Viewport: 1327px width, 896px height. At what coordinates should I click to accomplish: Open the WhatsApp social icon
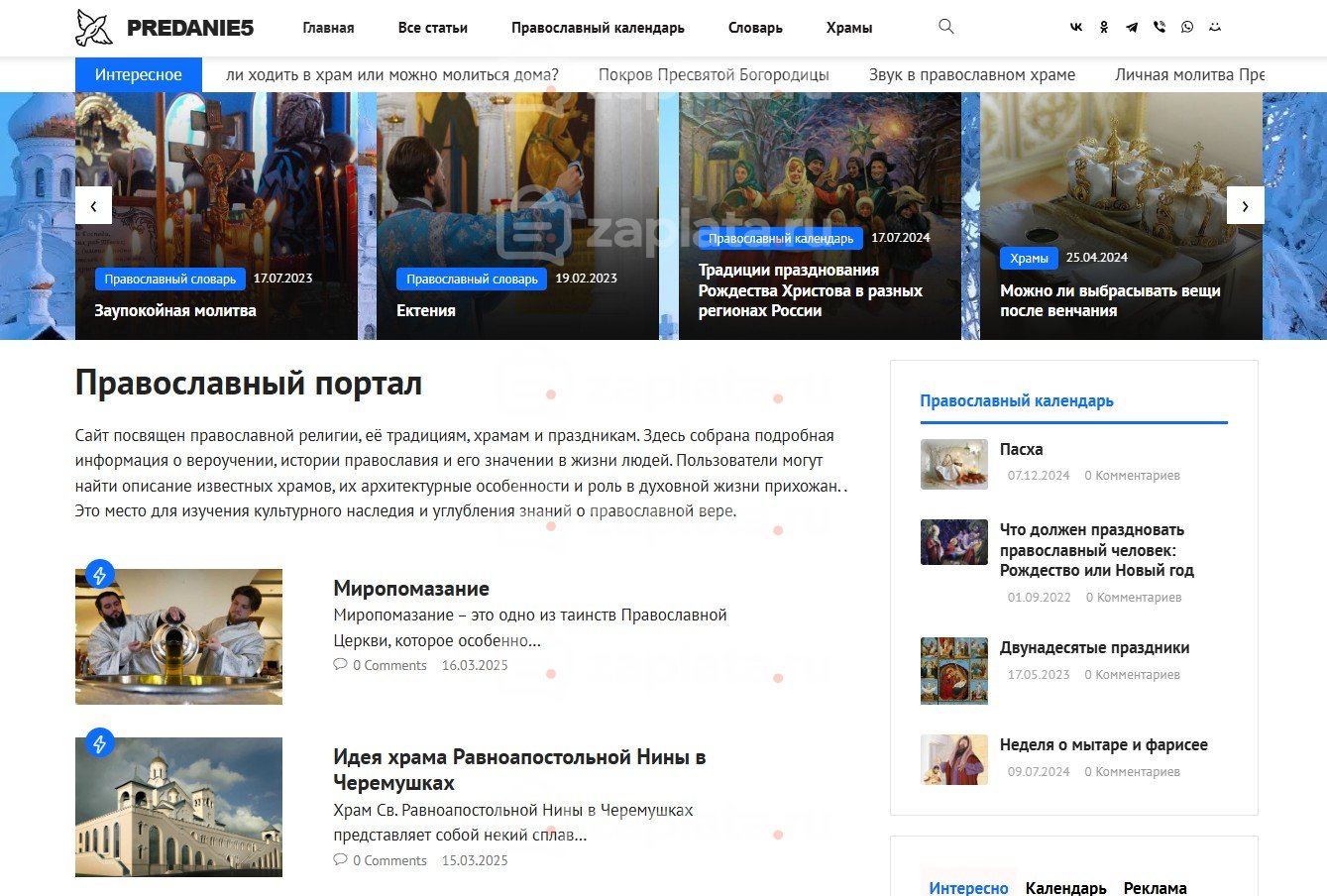pyautogui.click(x=1187, y=28)
